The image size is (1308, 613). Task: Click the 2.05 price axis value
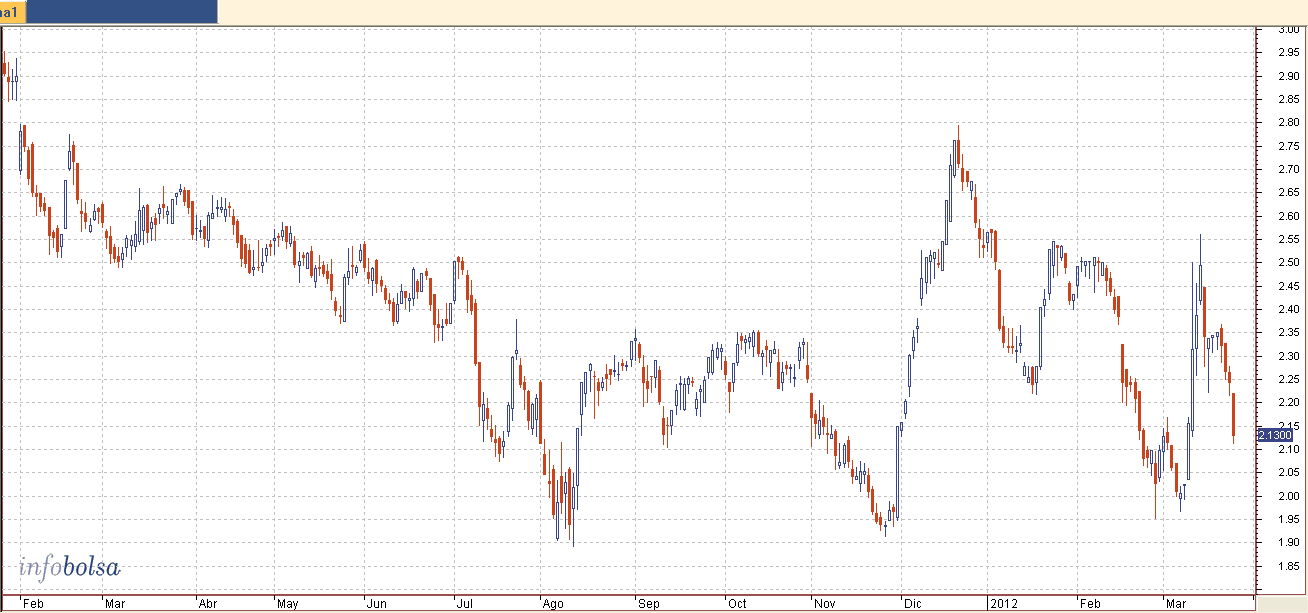point(1289,473)
